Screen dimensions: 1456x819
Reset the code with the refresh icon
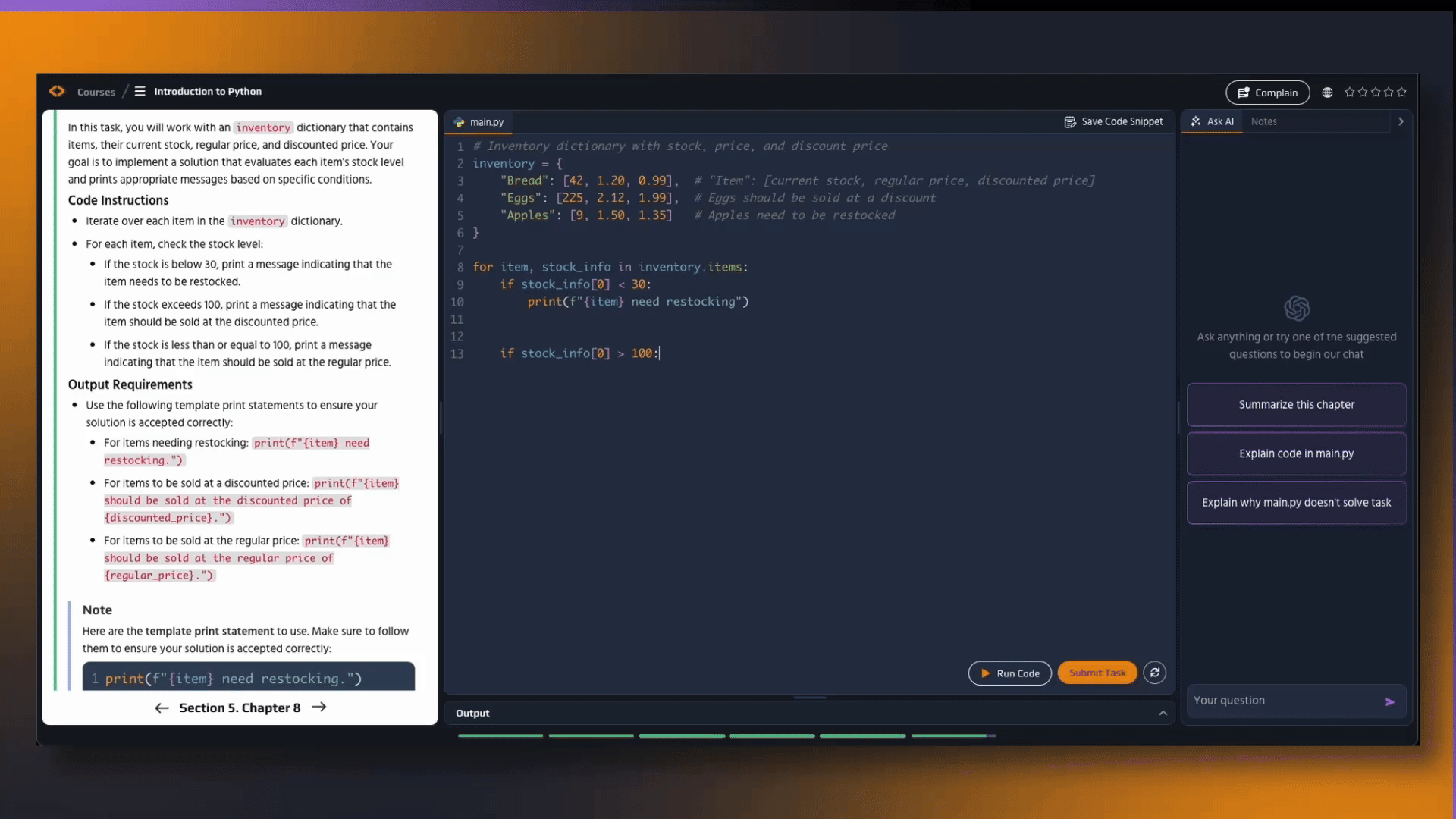click(1154, 673)
